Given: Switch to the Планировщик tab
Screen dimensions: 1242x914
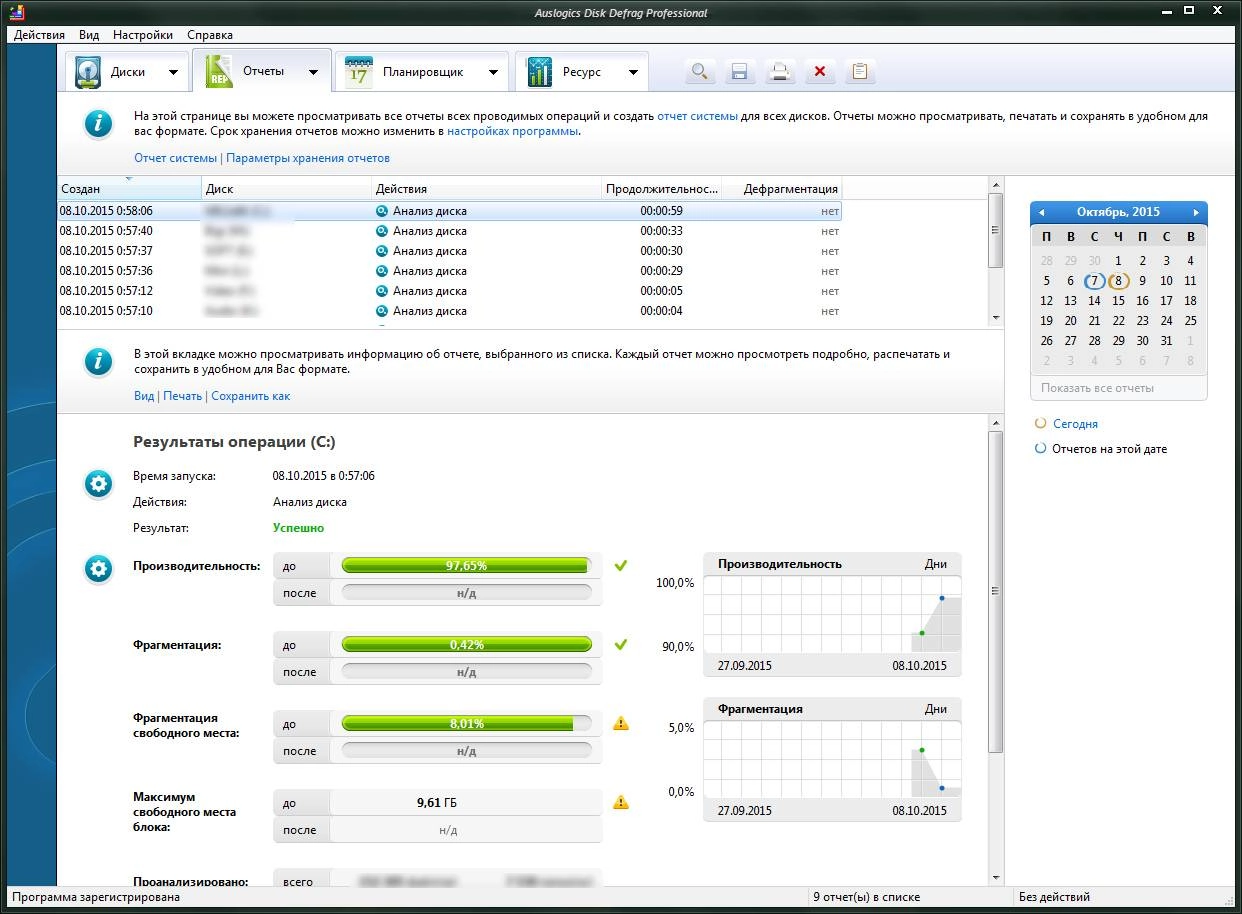Looking at the screenshot, I should click(x=422, y=72).
